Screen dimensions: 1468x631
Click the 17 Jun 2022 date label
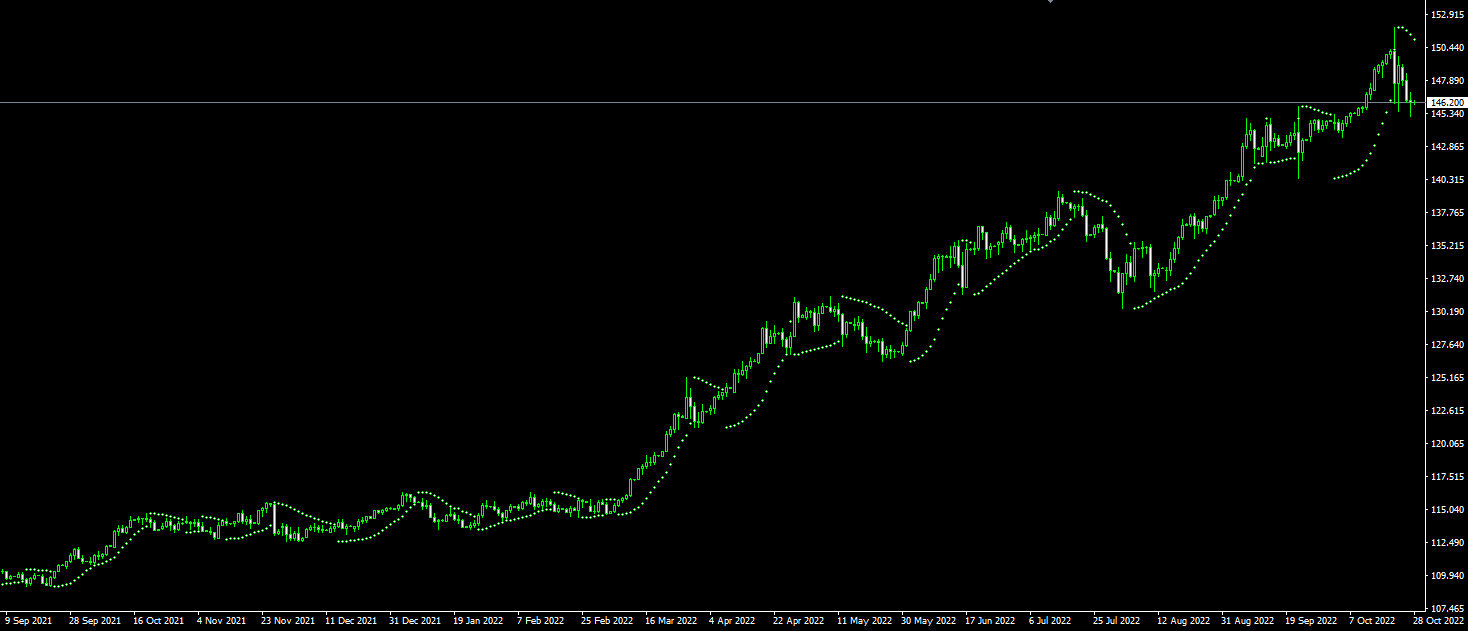click(990, 621)
